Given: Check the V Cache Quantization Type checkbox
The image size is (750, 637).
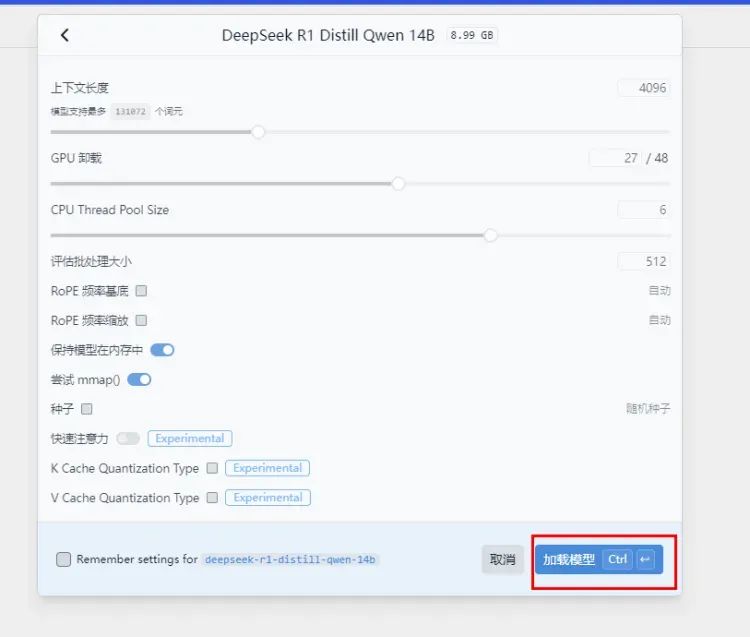Looking at the screenshot, I should coord(212,498).
